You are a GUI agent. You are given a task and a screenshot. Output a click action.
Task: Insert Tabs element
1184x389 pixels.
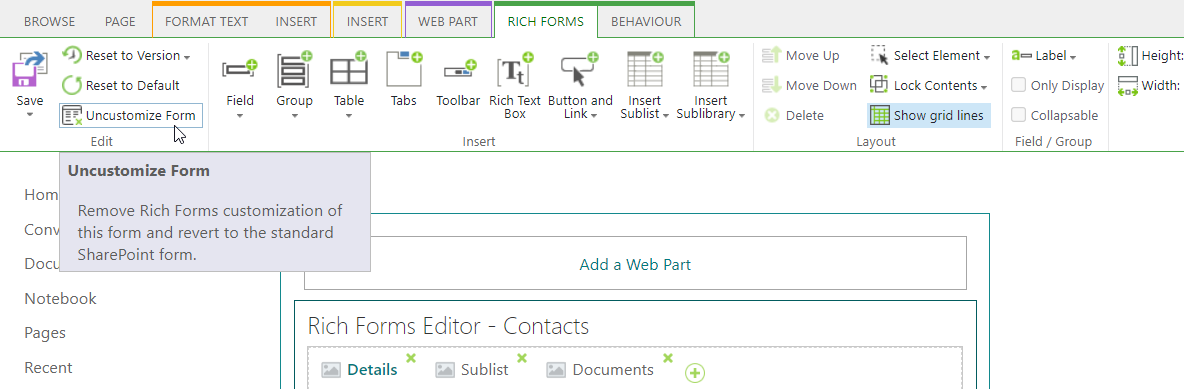click(404, 79)
